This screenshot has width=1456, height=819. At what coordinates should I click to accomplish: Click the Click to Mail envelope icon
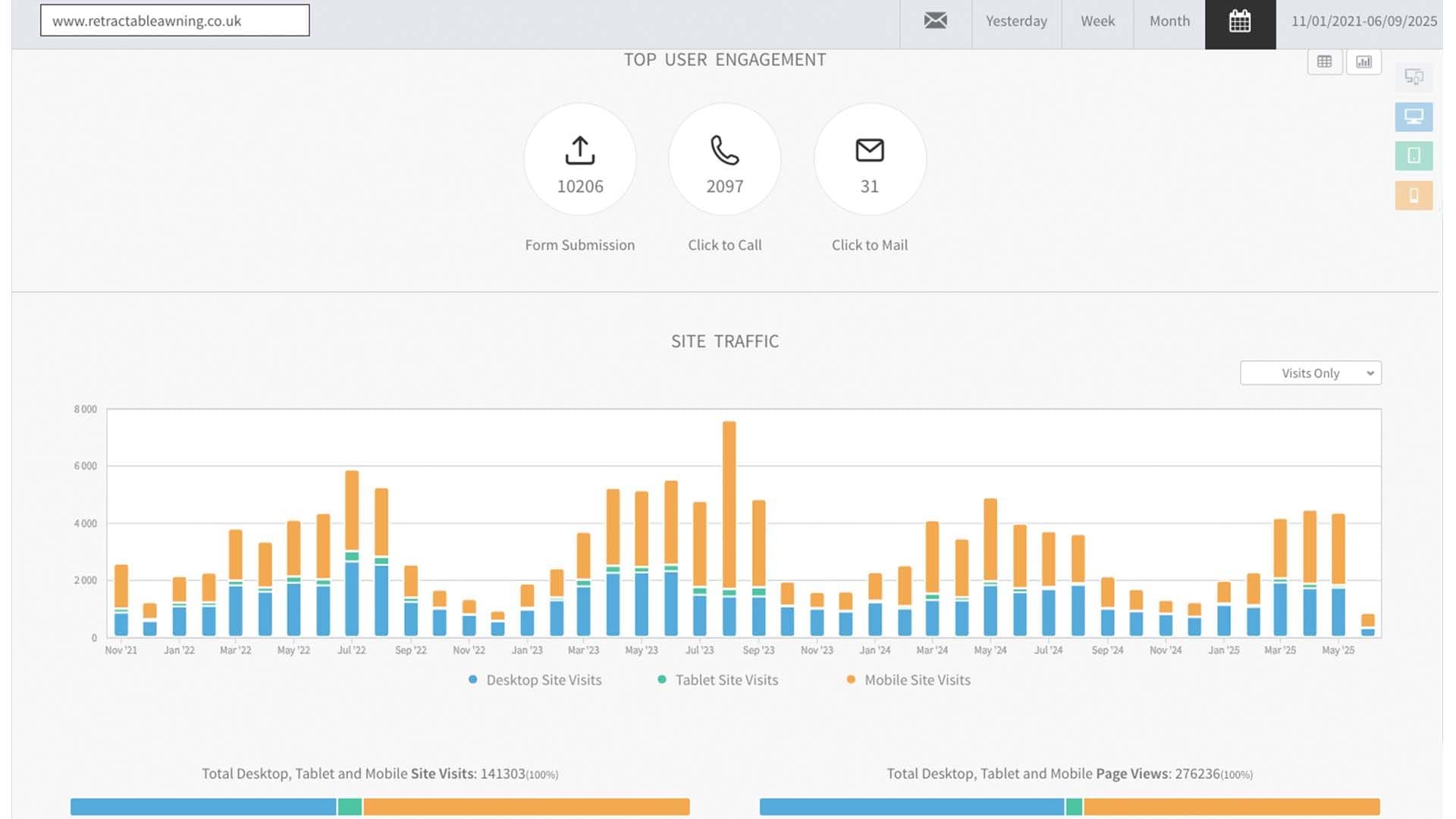[870, 150]
